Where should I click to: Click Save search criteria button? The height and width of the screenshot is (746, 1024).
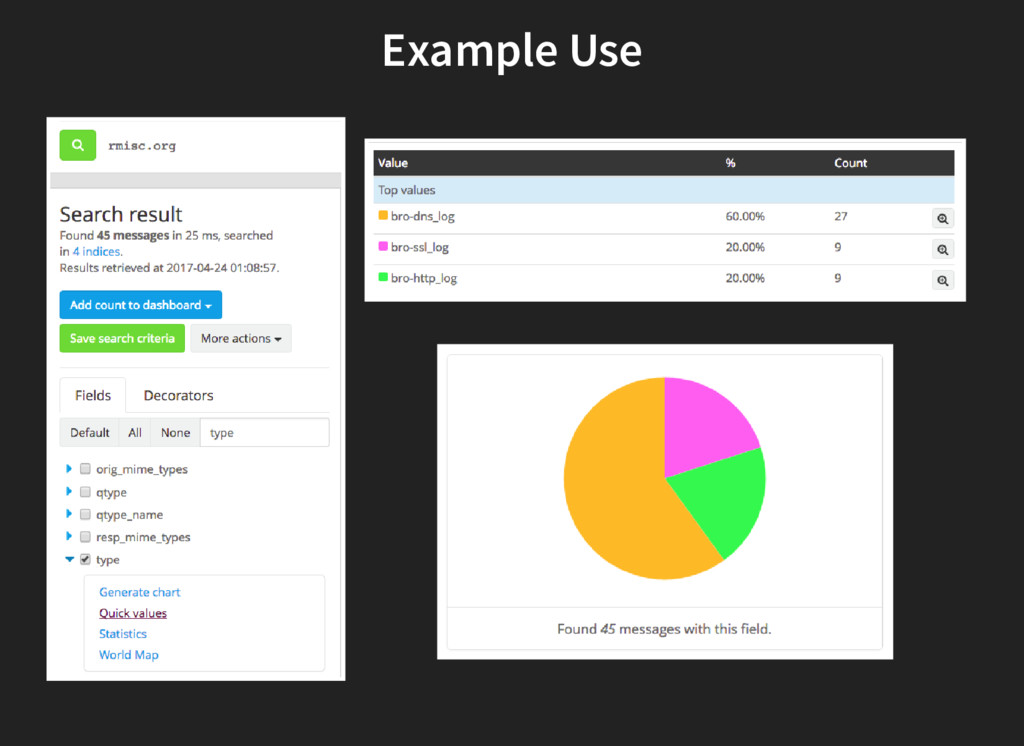(122, 338)
